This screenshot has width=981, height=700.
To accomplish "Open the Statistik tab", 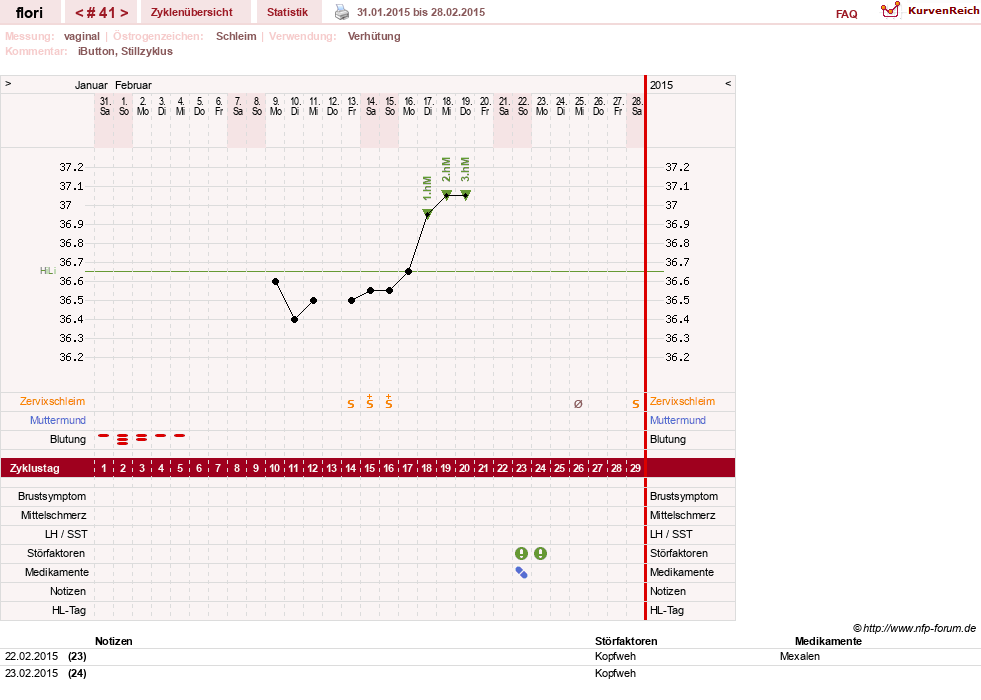I will point(287,12).
